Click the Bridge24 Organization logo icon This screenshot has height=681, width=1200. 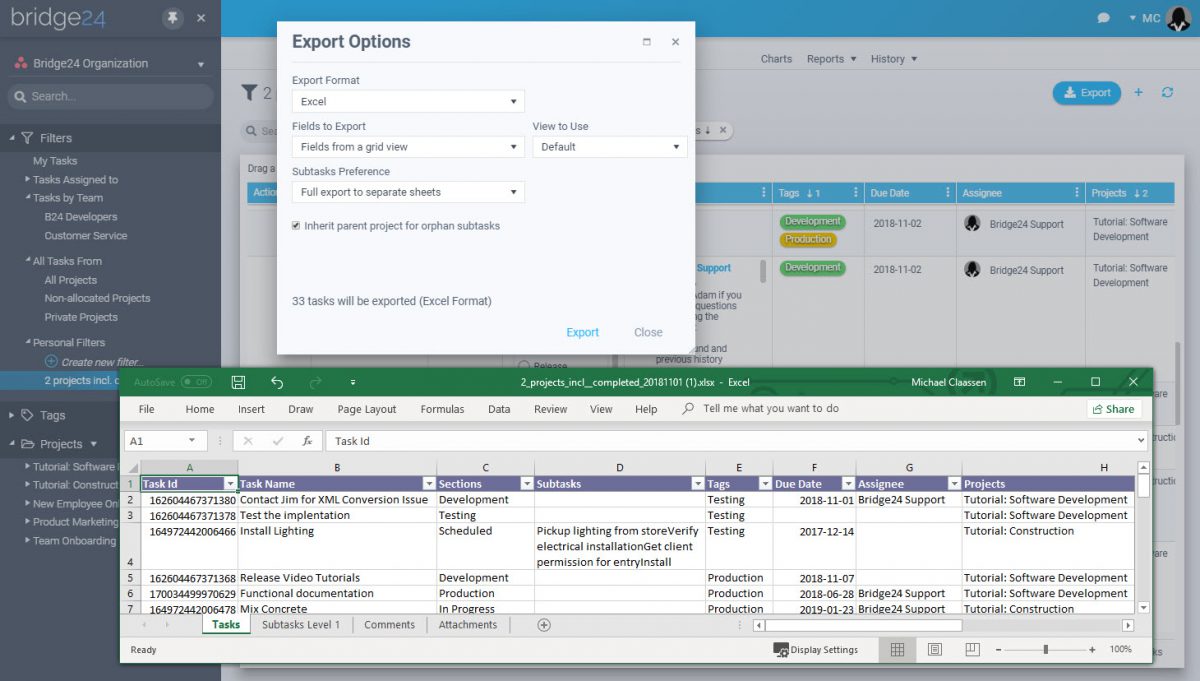21,63
